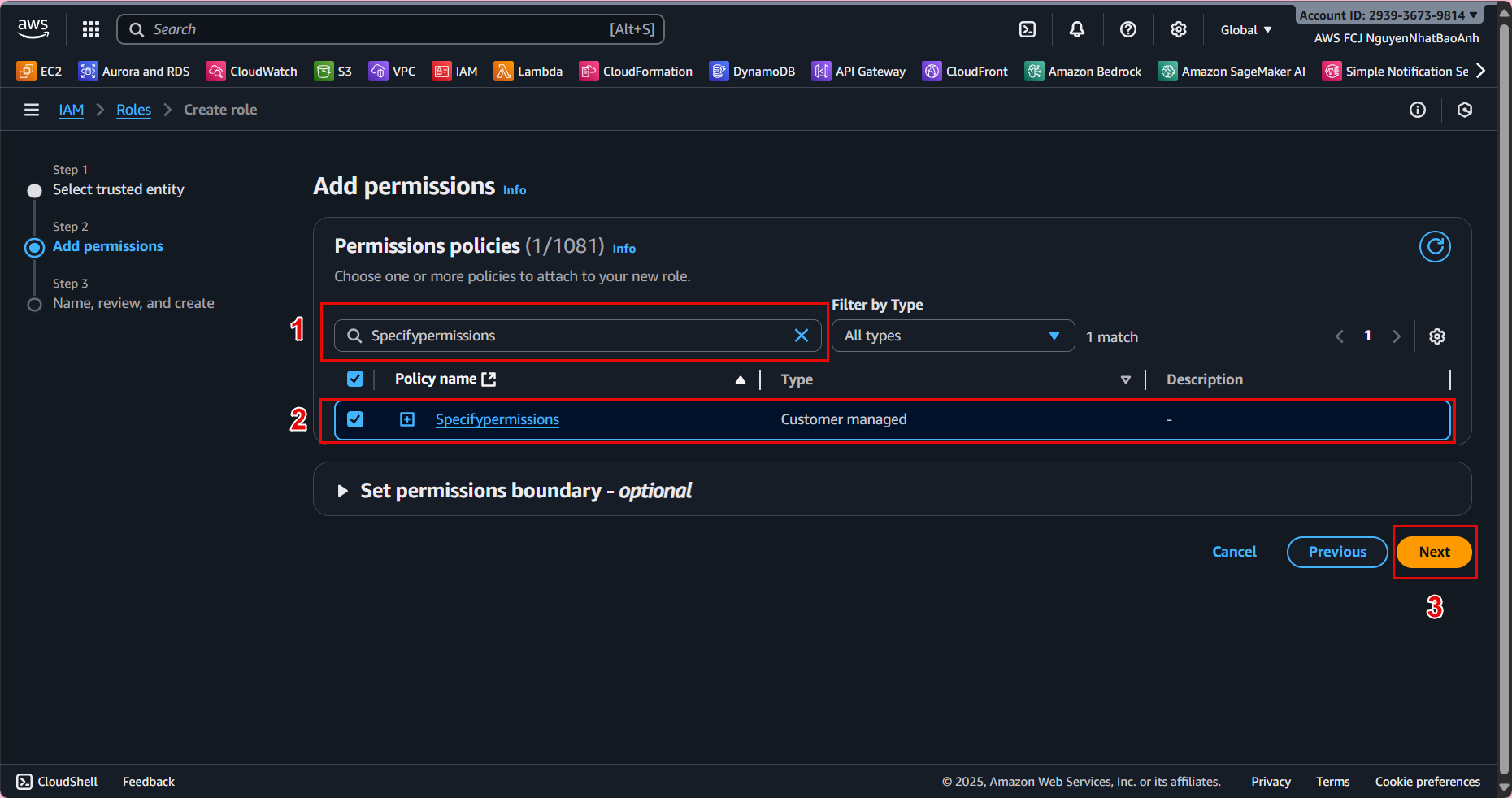
Task: Open the CloudShell icon in top bar
Action: (x=1028, y=29)
